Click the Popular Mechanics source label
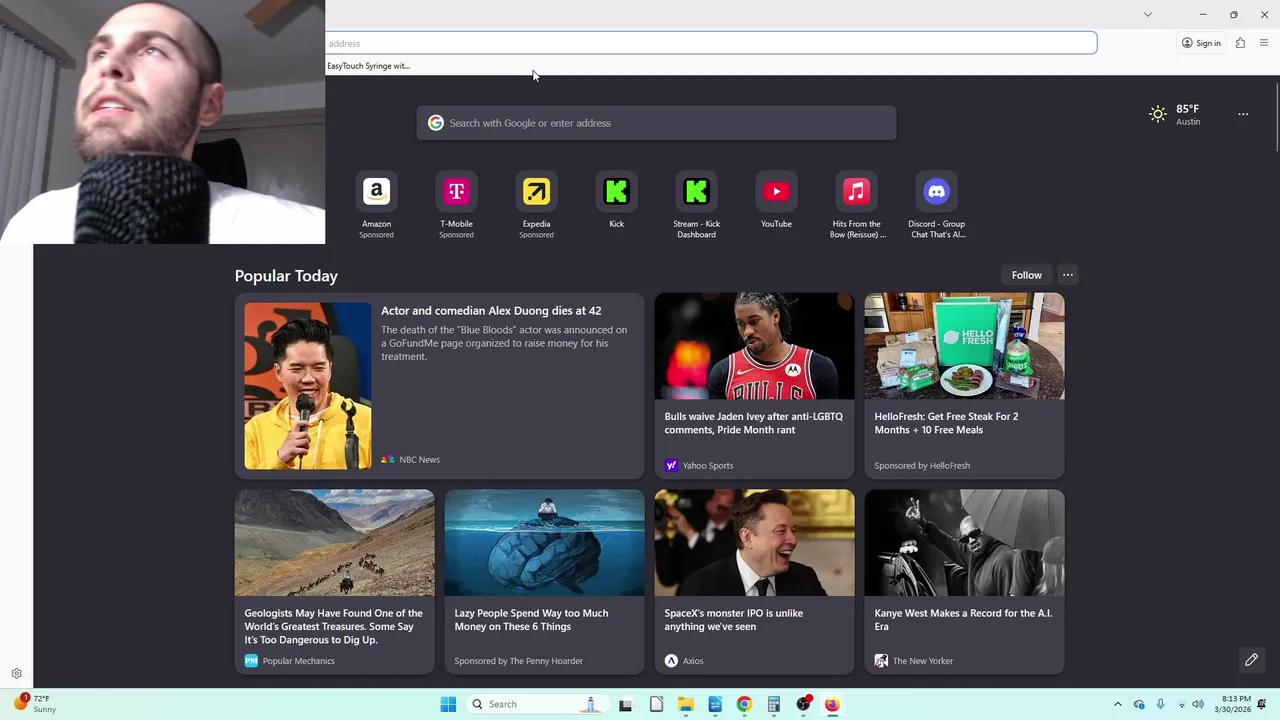 [298, 661]
